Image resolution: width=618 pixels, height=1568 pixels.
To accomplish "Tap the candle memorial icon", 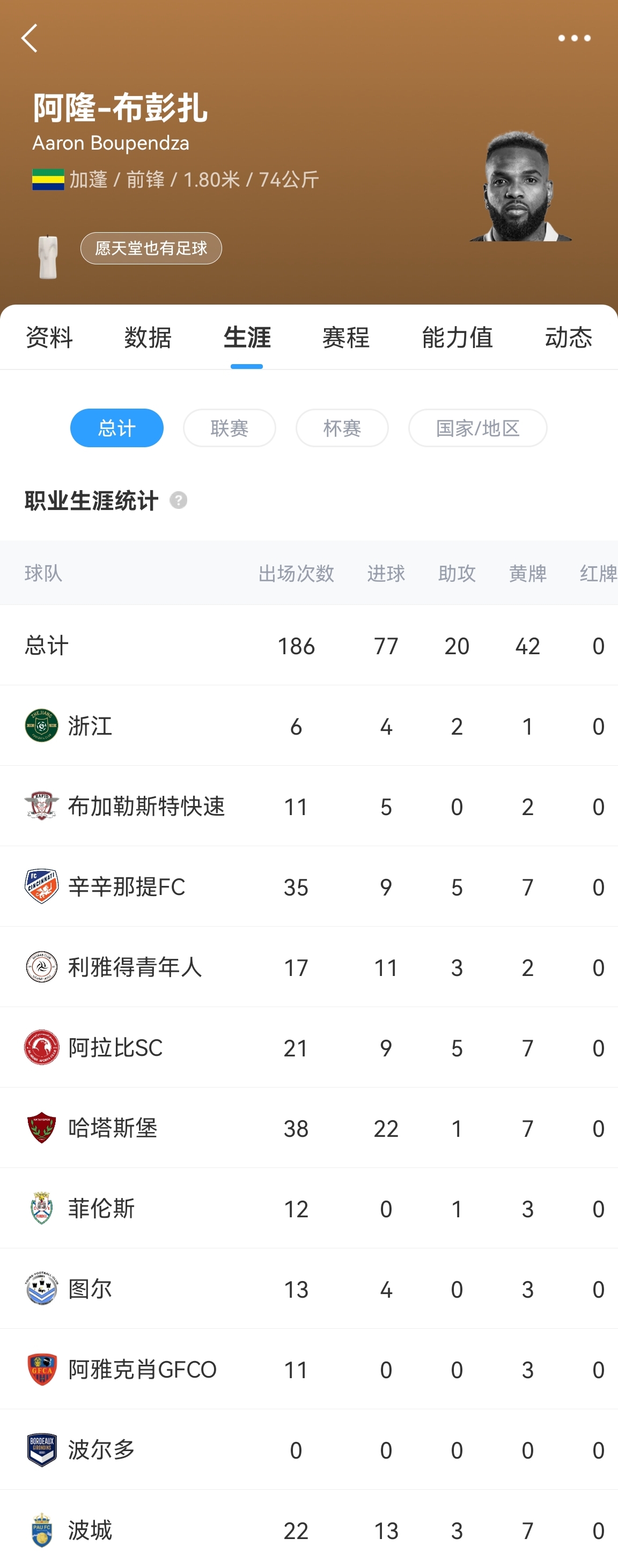I will pyautogui.click(x=48, y=257).
